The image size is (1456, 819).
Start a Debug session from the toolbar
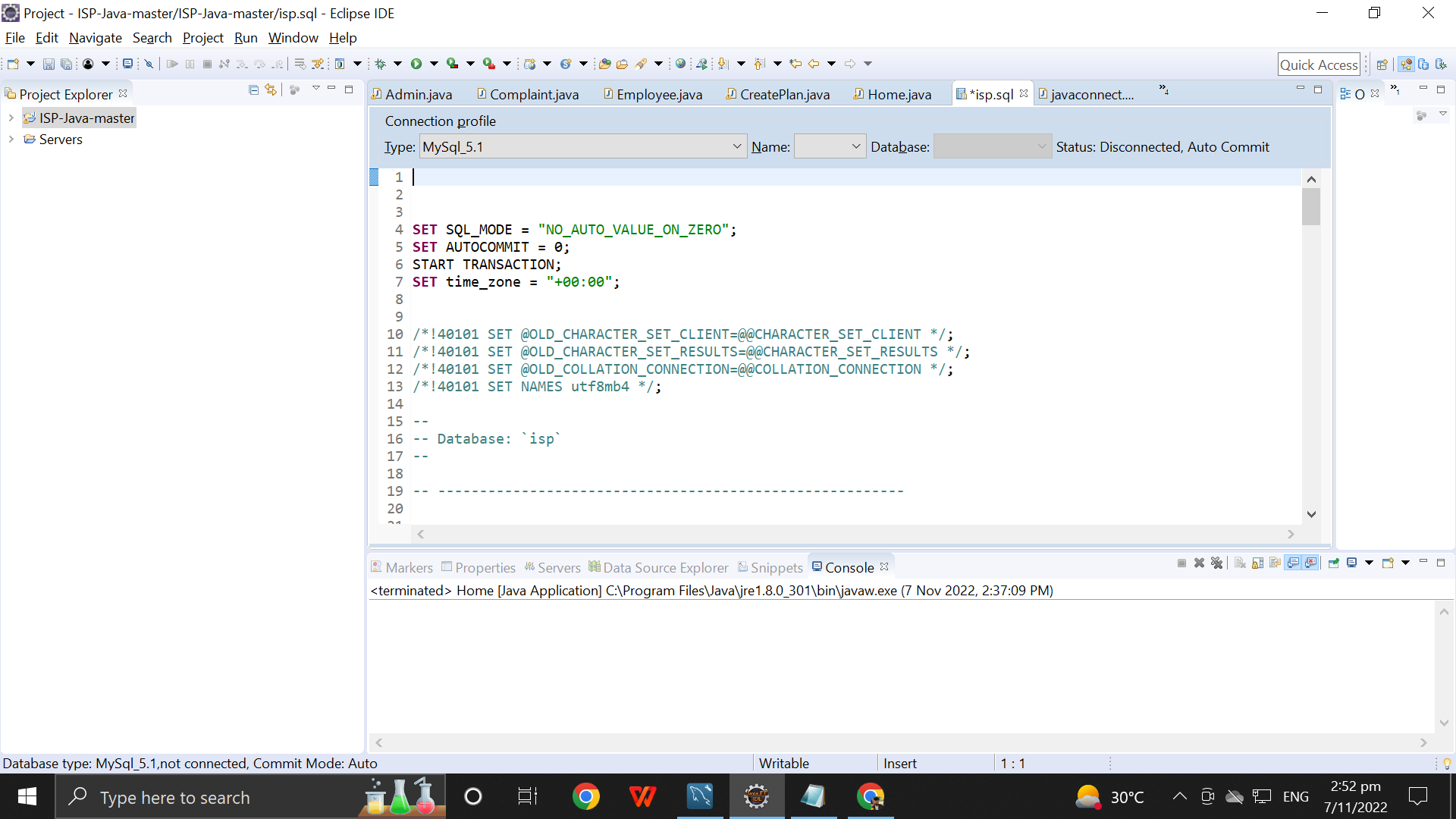pos(381,64)
